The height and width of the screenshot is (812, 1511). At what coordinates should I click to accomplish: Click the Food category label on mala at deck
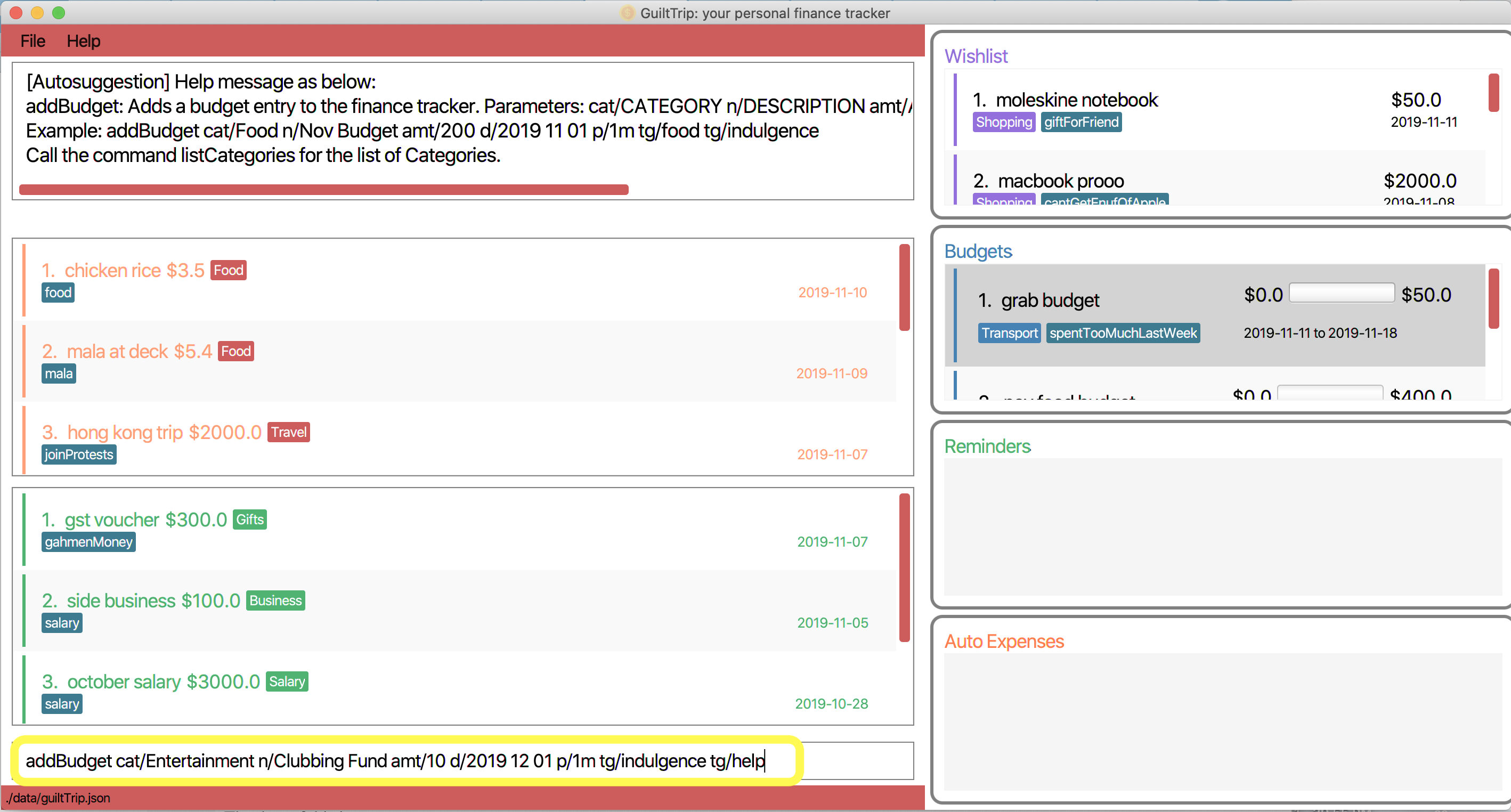pyautogui.click(x=236, y=351)
